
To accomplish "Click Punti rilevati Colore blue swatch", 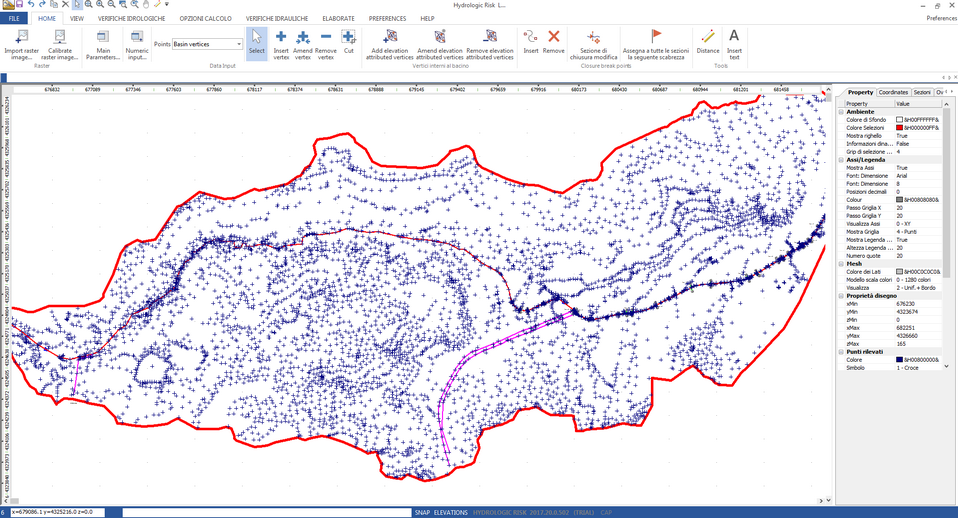I will point(899,360).
